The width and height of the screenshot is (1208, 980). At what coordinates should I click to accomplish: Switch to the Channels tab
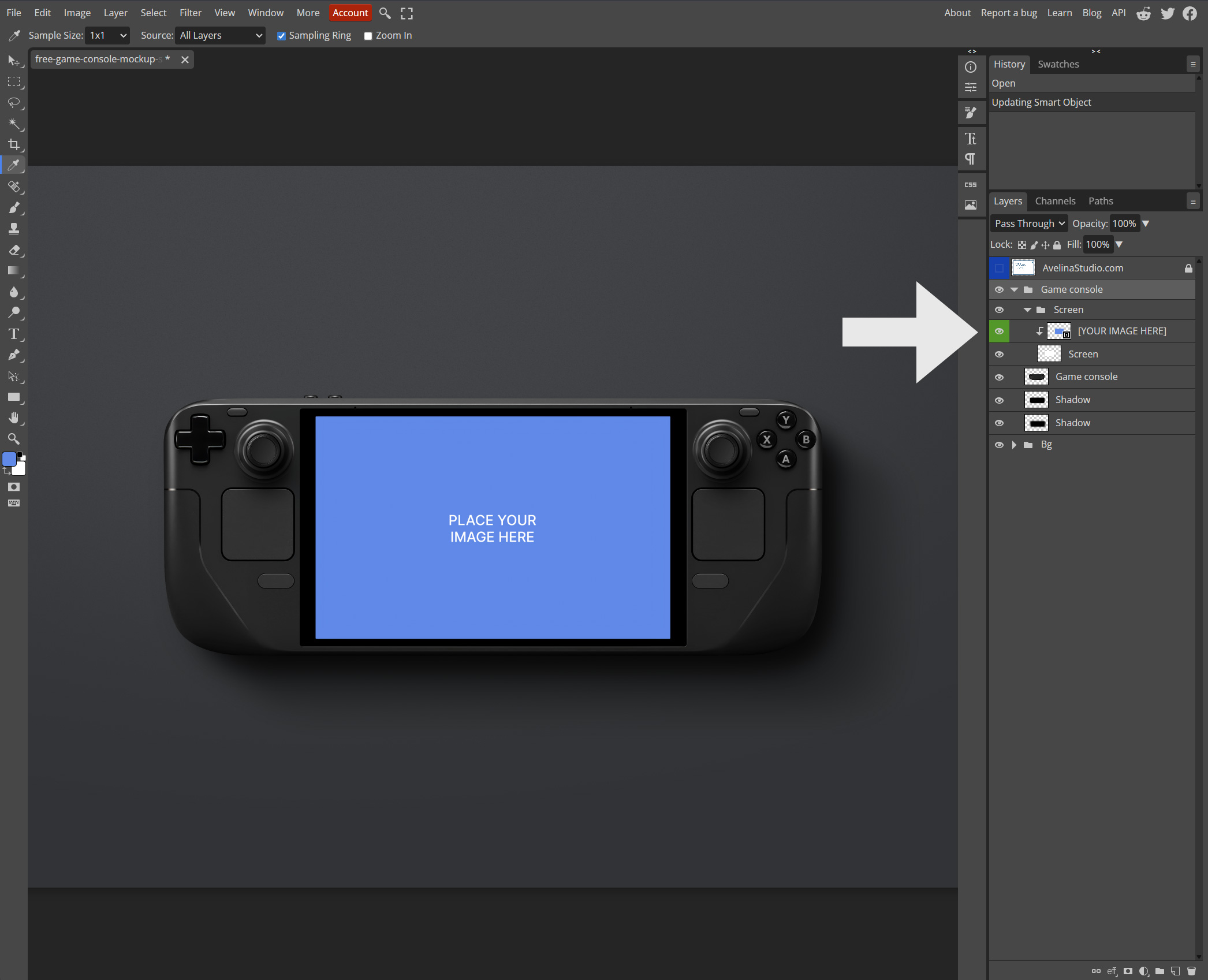[x=1054, y=201]
